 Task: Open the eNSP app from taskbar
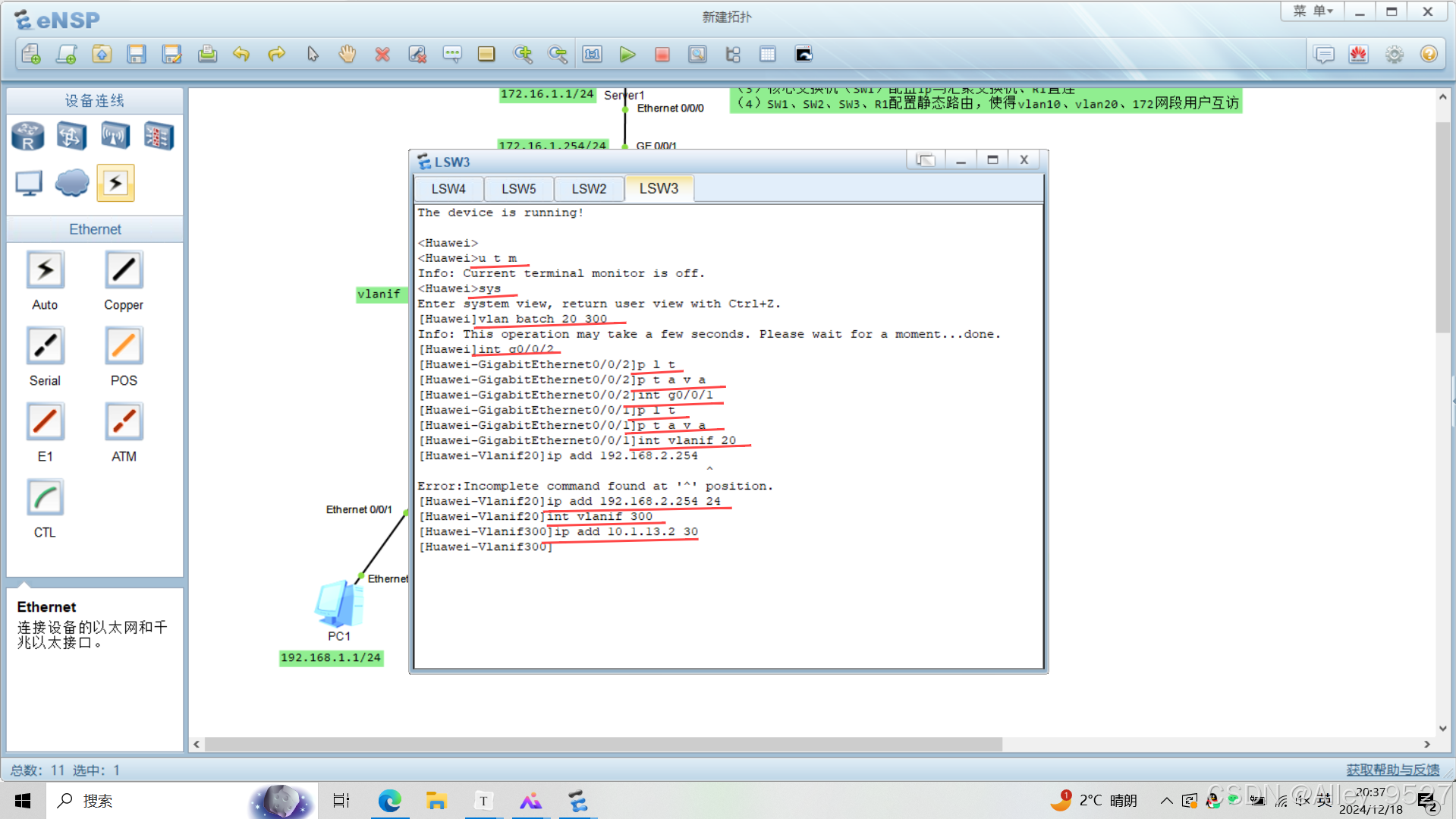pos(578,801)
